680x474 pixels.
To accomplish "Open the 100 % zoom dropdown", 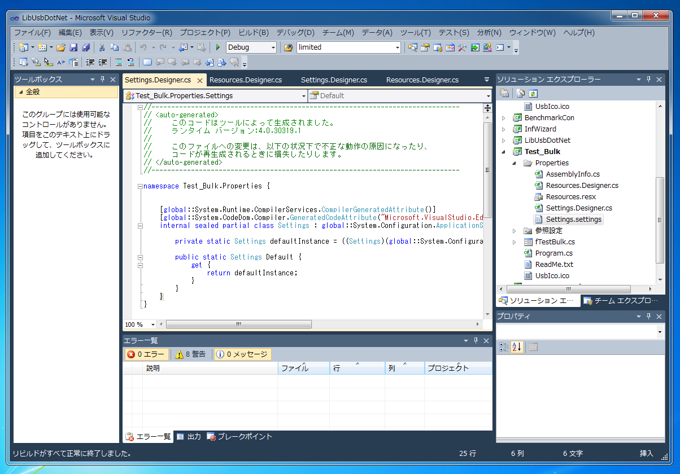I will [x=153, y=324].
